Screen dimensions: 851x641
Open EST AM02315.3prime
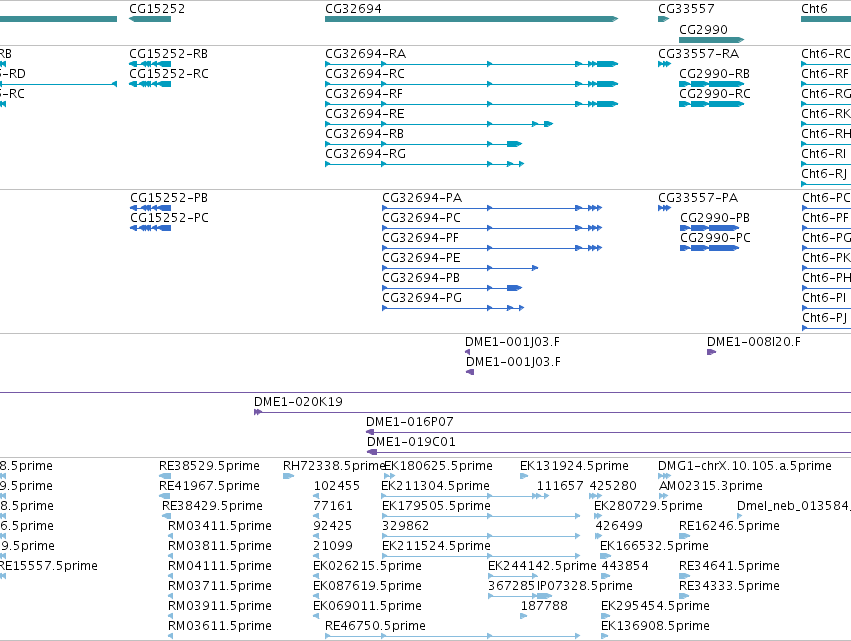point(711,486)
